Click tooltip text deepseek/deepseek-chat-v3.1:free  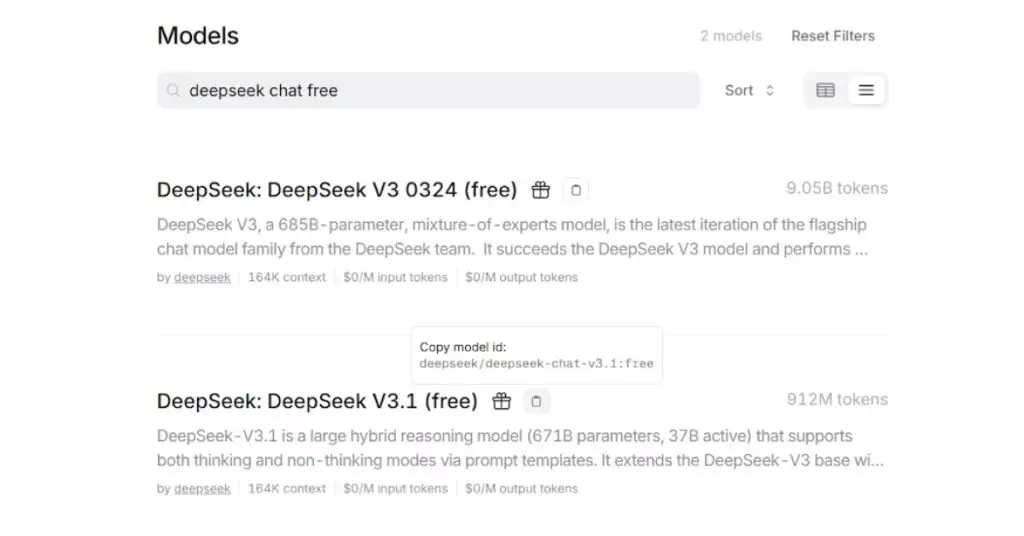(536, 364)
